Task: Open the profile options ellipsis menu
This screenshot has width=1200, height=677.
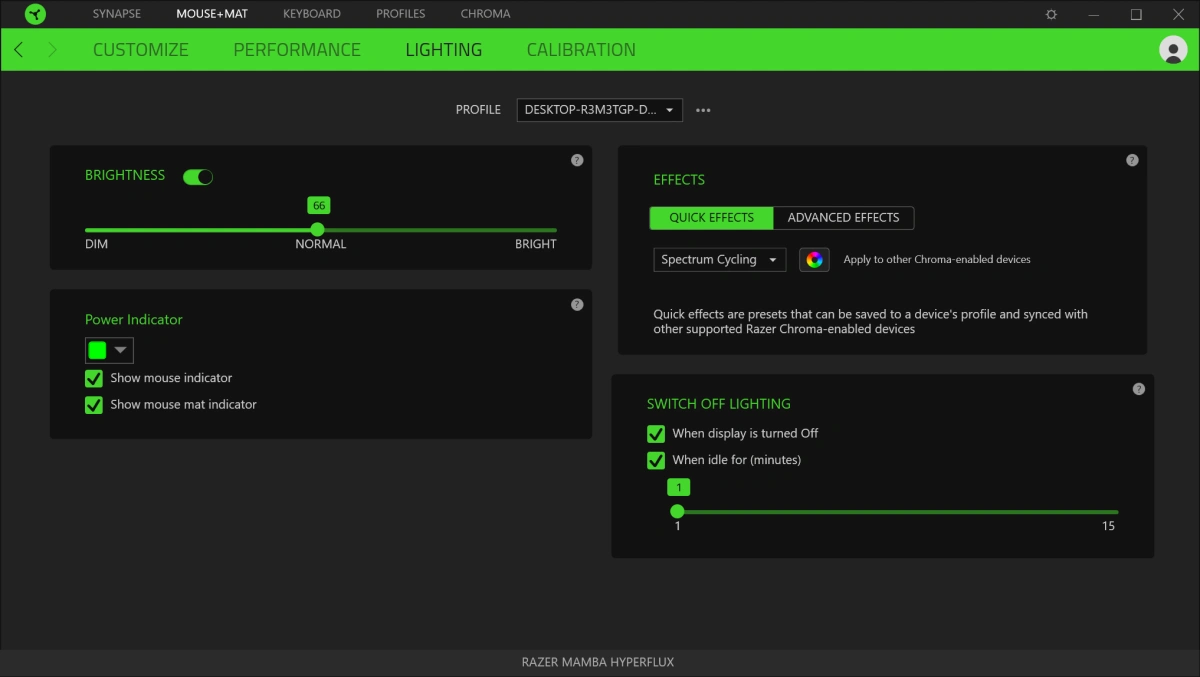Action: pos(703,110)
